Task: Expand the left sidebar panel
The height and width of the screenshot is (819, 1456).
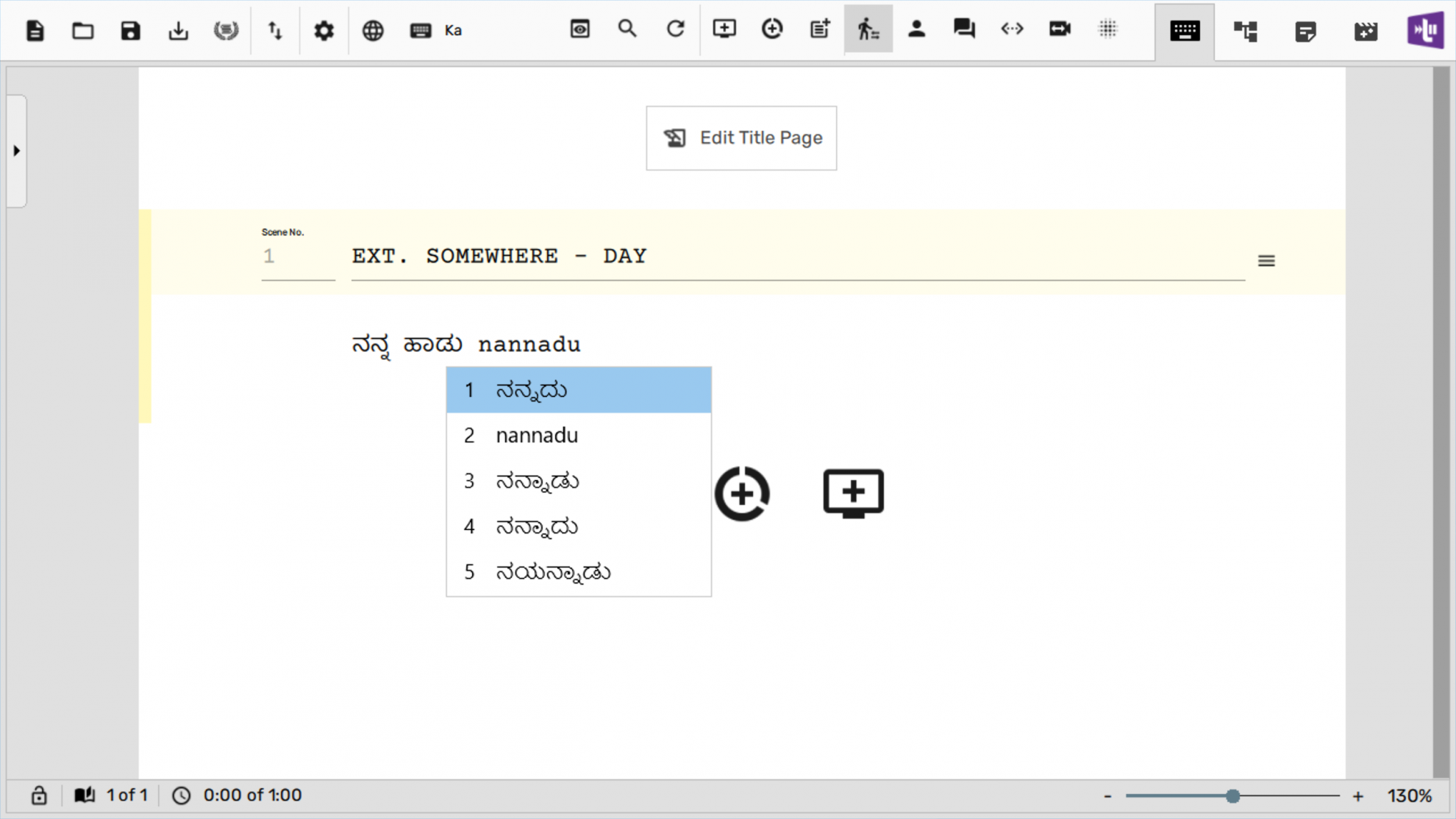Action: [15, 150]
